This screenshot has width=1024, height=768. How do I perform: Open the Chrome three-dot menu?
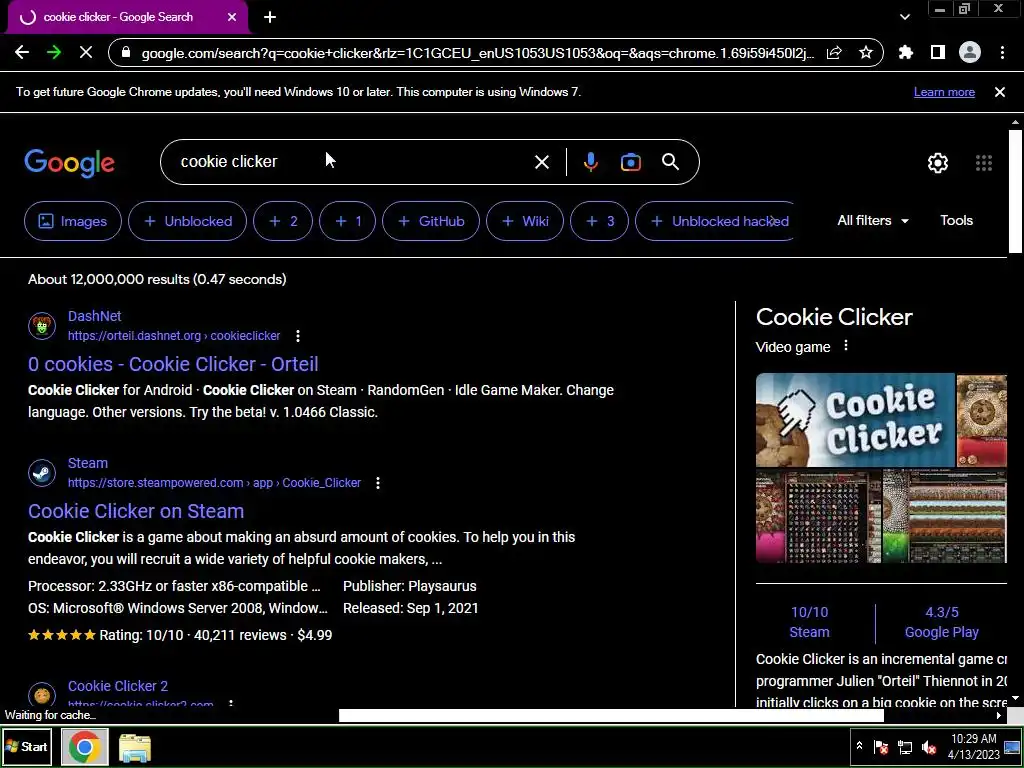point(1002,53)
